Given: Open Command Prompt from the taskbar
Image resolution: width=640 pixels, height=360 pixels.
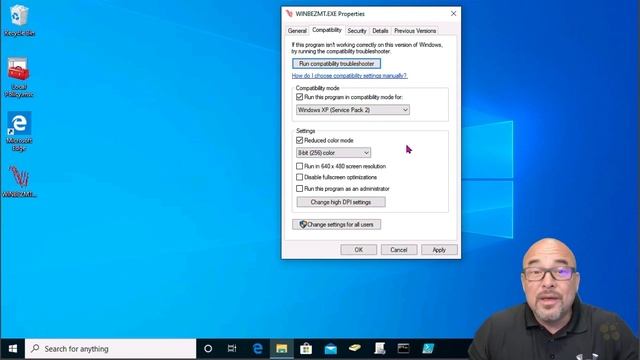Looking at the screenshot, I should point(404,349).
